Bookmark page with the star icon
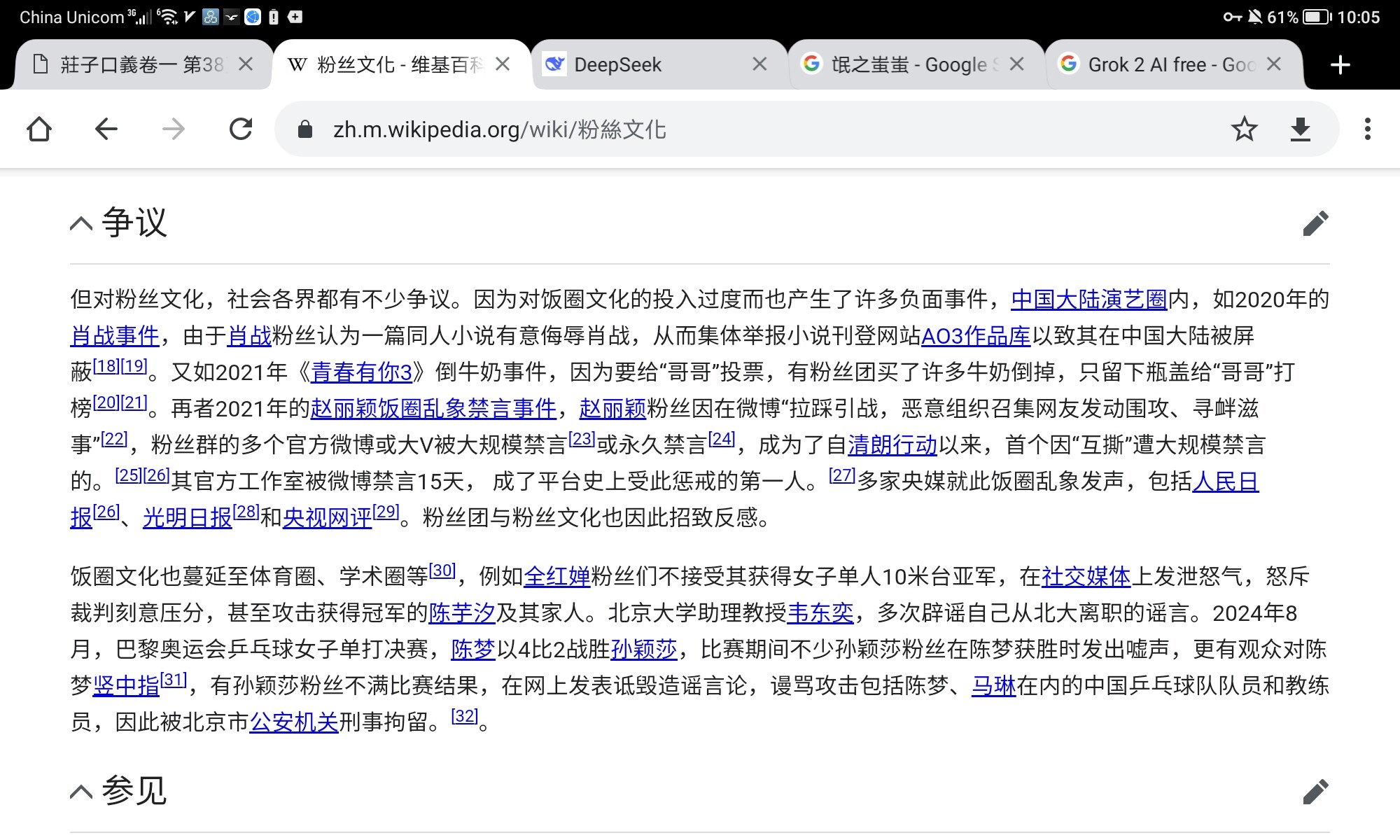Image resolution: width=1400 pixels, height=840 pixels. point(1244,129)
